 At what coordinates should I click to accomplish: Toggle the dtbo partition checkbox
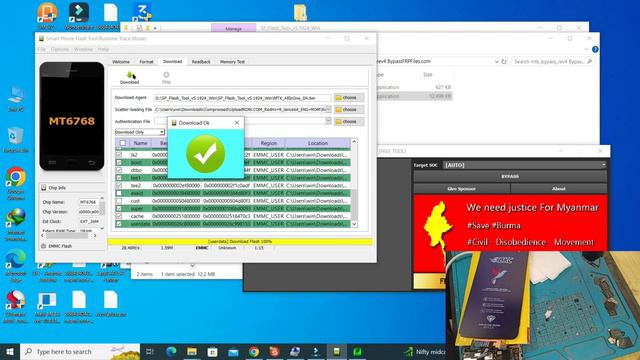(x=119, y=170)
